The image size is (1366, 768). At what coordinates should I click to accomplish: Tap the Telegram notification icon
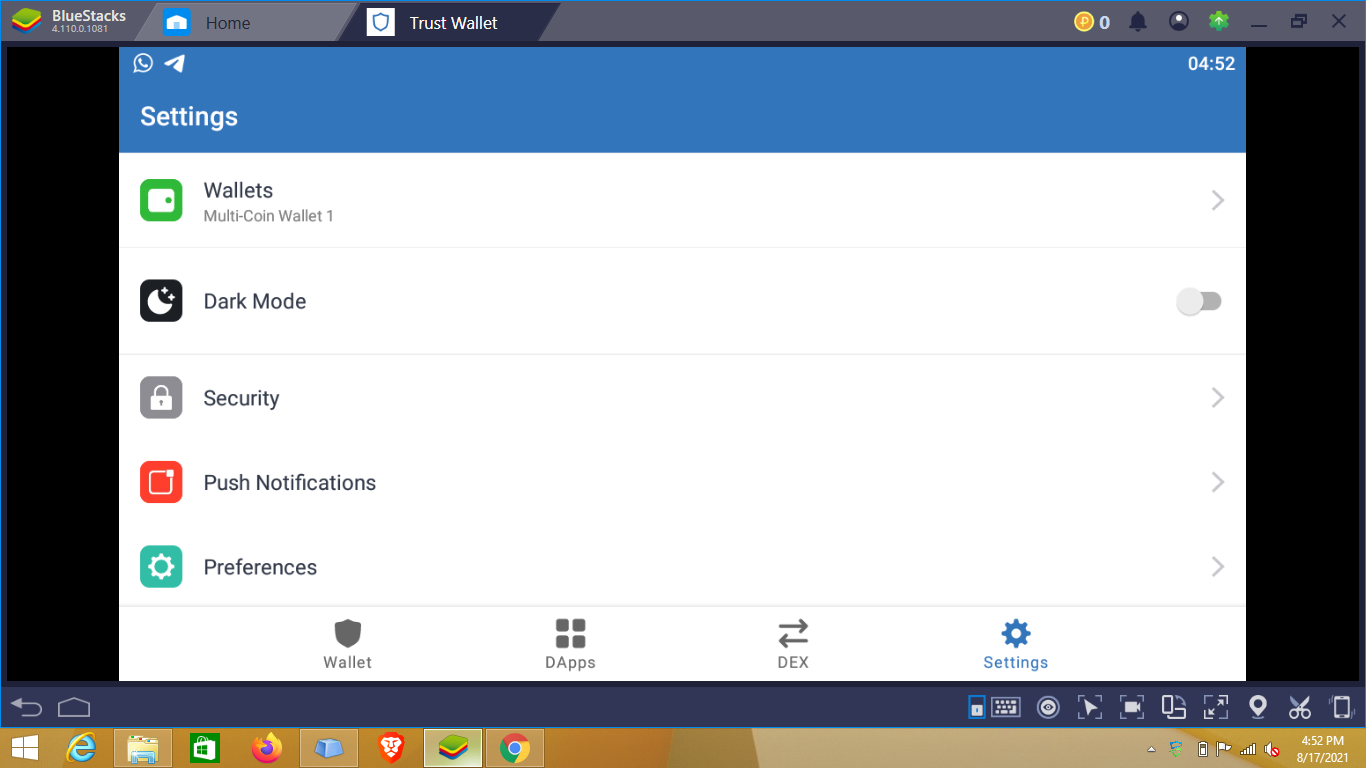175,63
